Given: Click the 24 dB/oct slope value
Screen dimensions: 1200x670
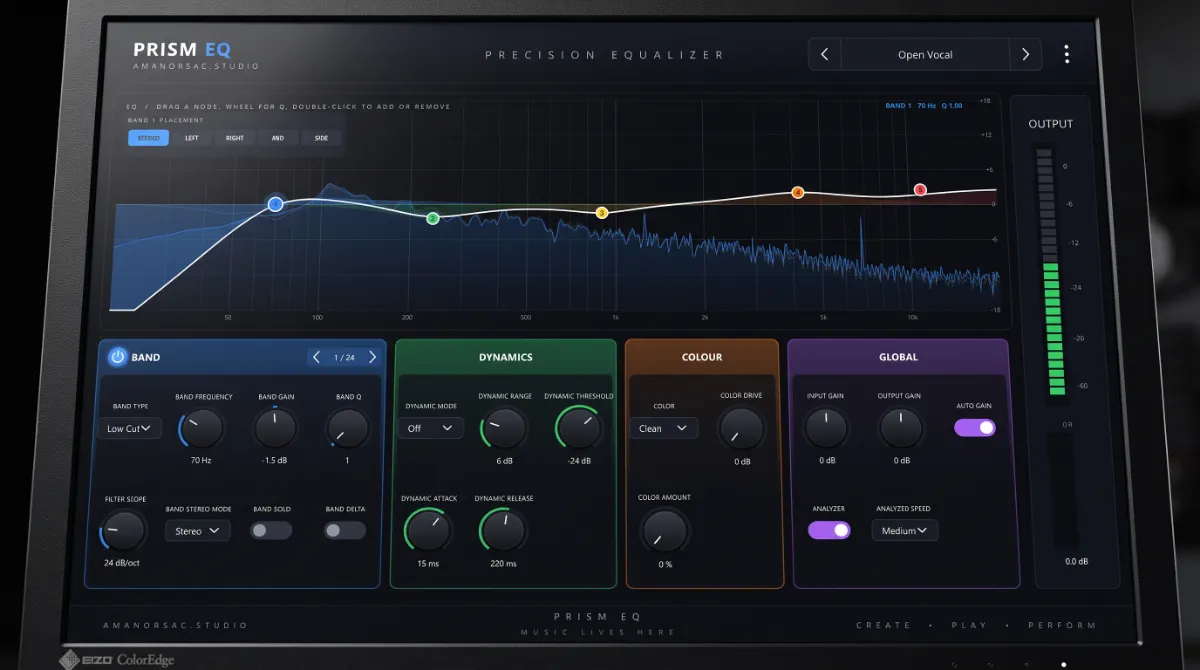Looking at the screenshot, I should [x=122, y=563].
